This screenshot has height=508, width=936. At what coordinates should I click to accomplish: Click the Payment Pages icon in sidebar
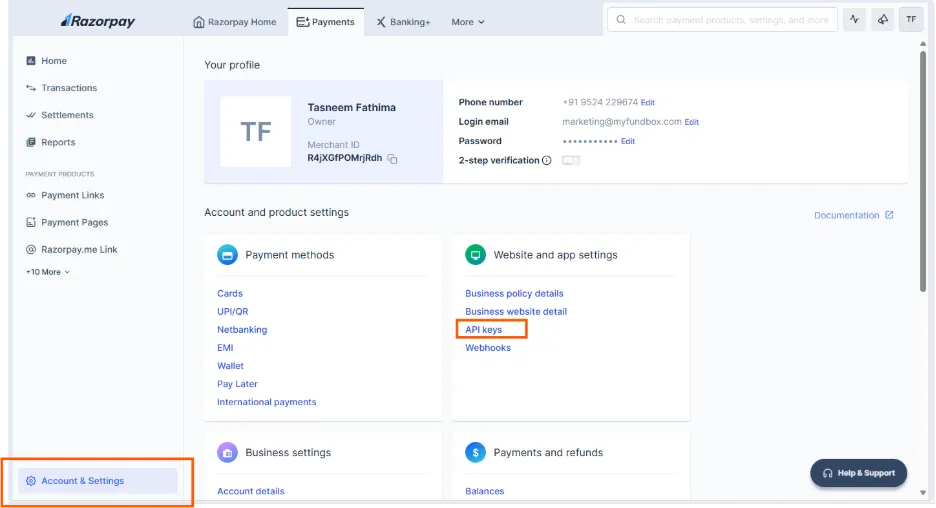pyautogui.click(x=31, y=223)
